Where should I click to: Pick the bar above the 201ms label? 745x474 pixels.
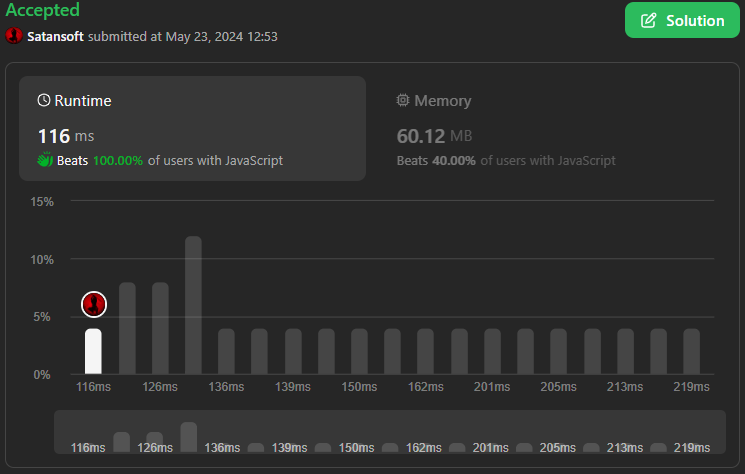pyautogui.click(x=492, y=351)
